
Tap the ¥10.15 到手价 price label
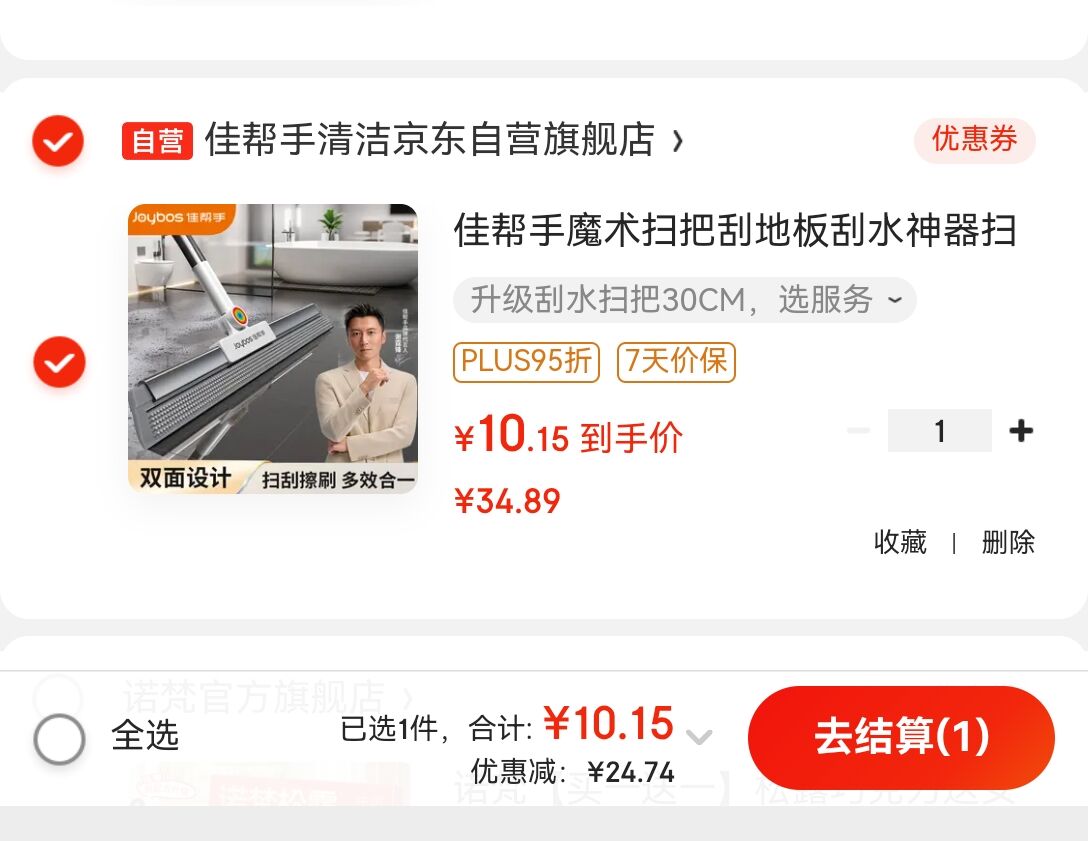(568, 436)
